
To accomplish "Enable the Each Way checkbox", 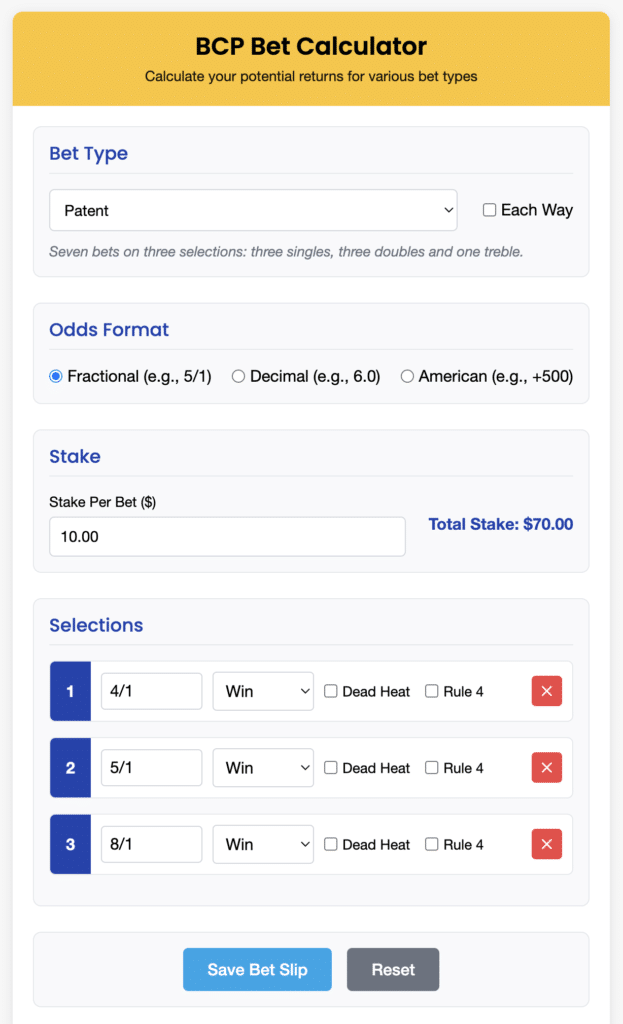I will [x=489, y=210].
